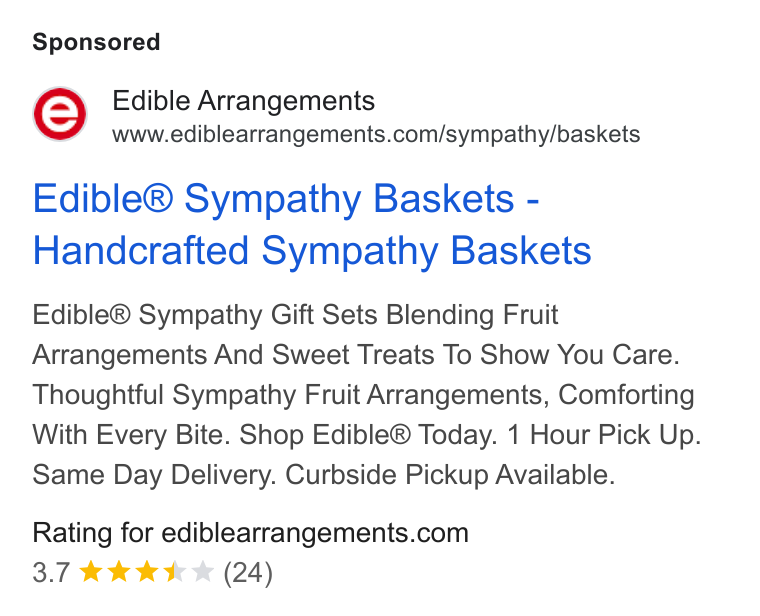The width and height of the screenshot is (760, 616).
Task: Click the ad description mentioning Same Day Delivery
Action: click(367, 395)
